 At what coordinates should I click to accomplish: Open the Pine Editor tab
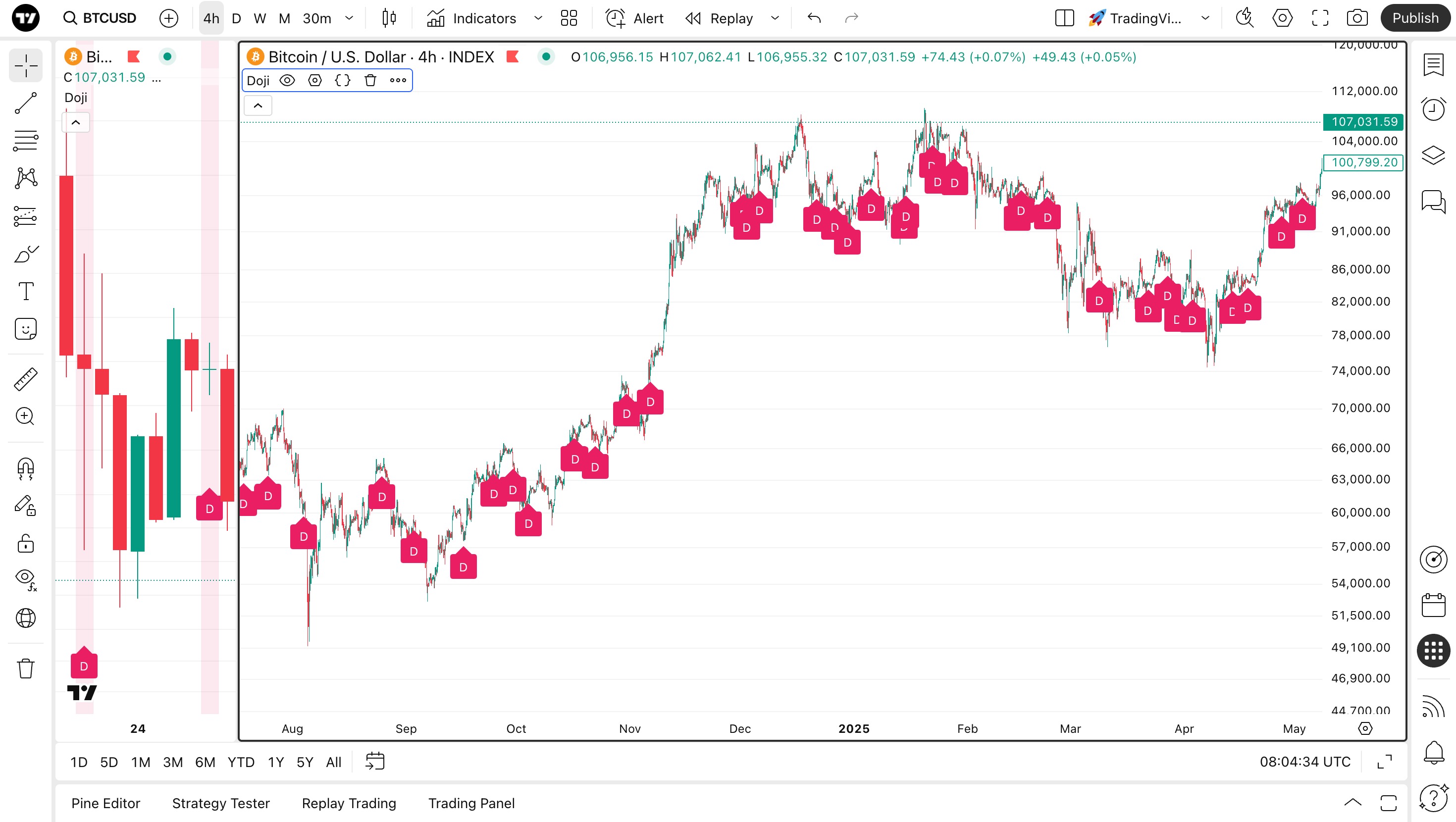coord(105,803)
